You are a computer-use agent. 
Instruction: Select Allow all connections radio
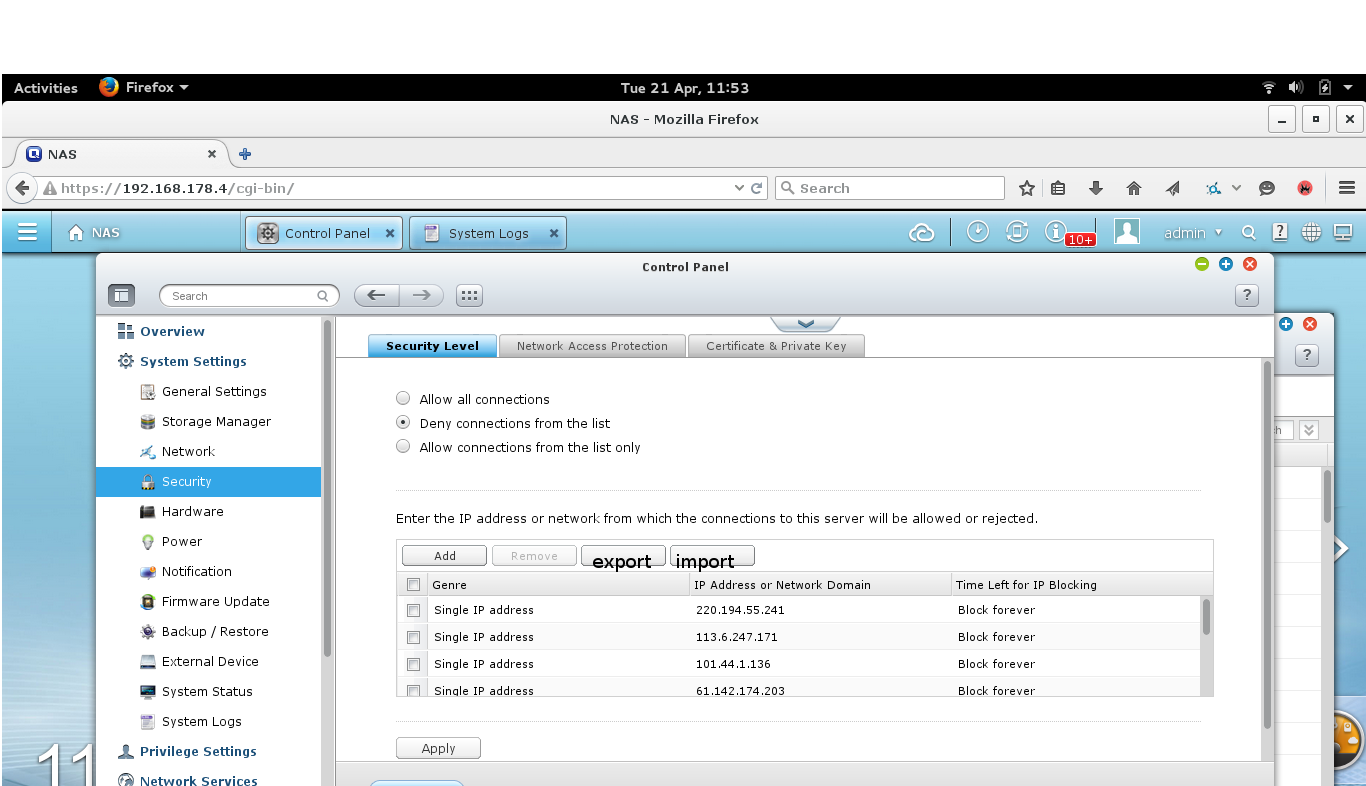[x=403, y=398]
